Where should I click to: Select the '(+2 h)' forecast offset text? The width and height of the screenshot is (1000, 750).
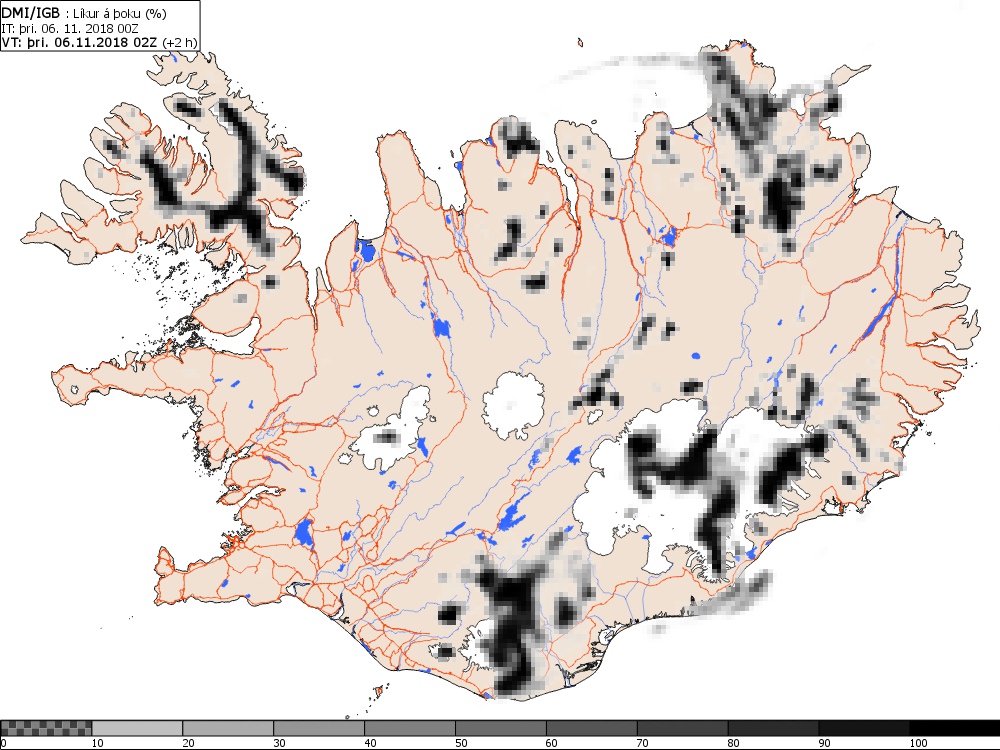pos(180,43)
